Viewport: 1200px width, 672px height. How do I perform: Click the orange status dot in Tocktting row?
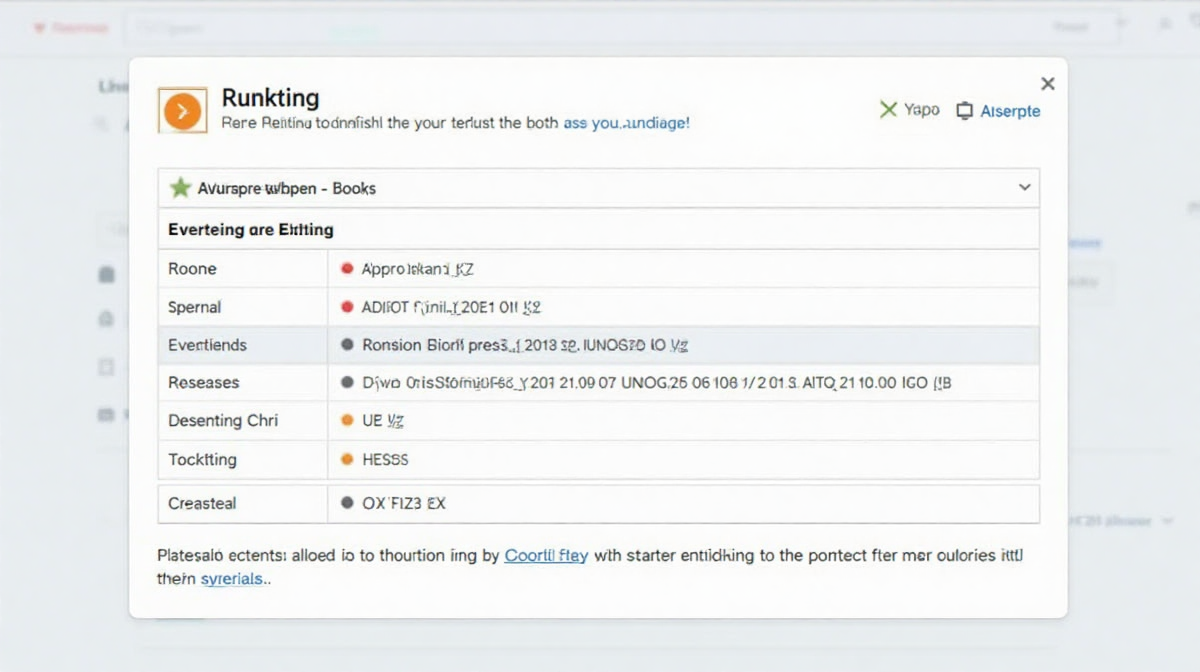point(347,460)
